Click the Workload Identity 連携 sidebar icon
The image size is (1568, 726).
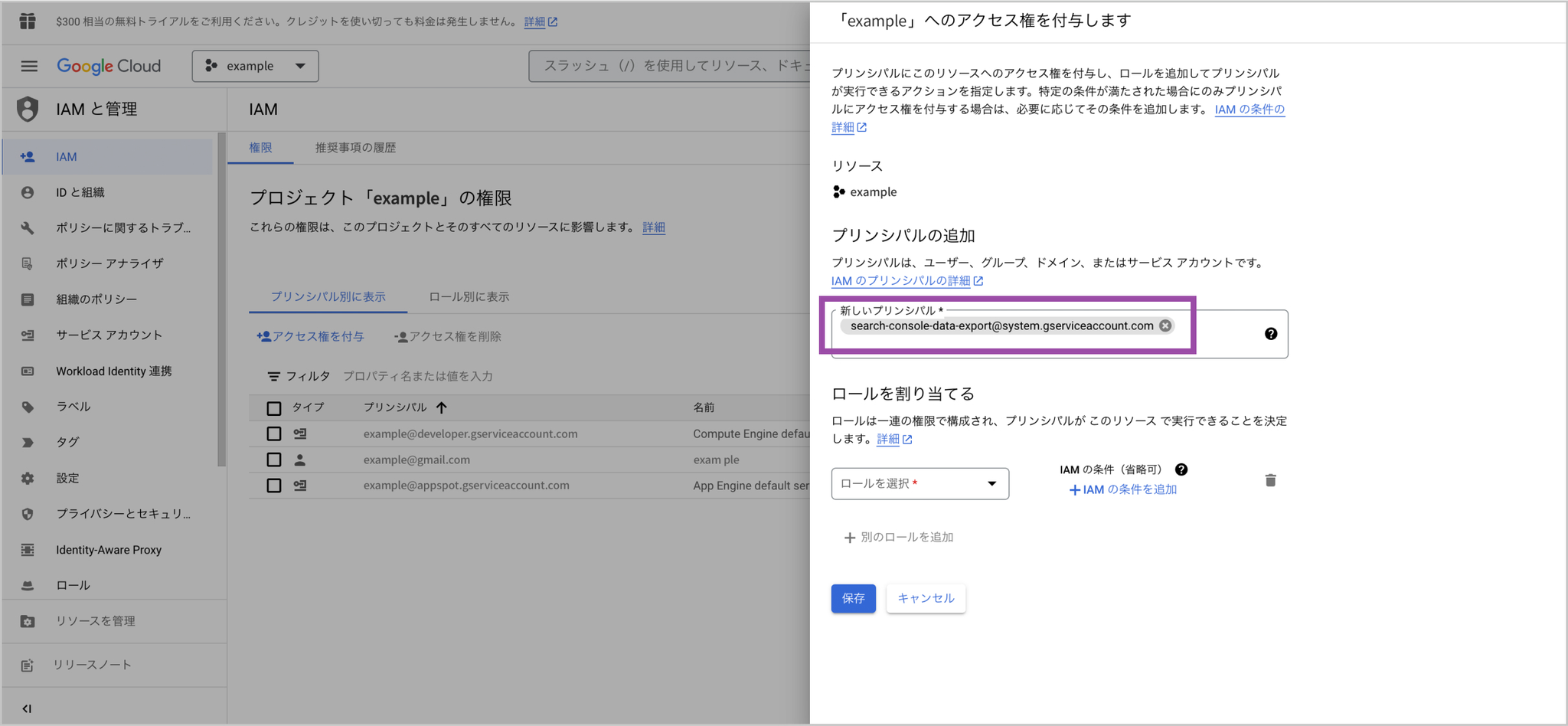[28, 371]
